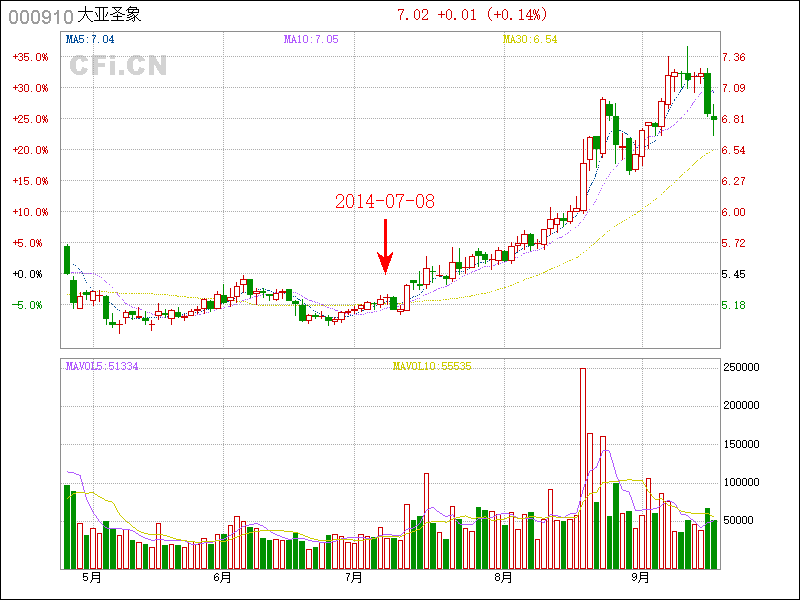Select the stock code 000910

[41, 16]
